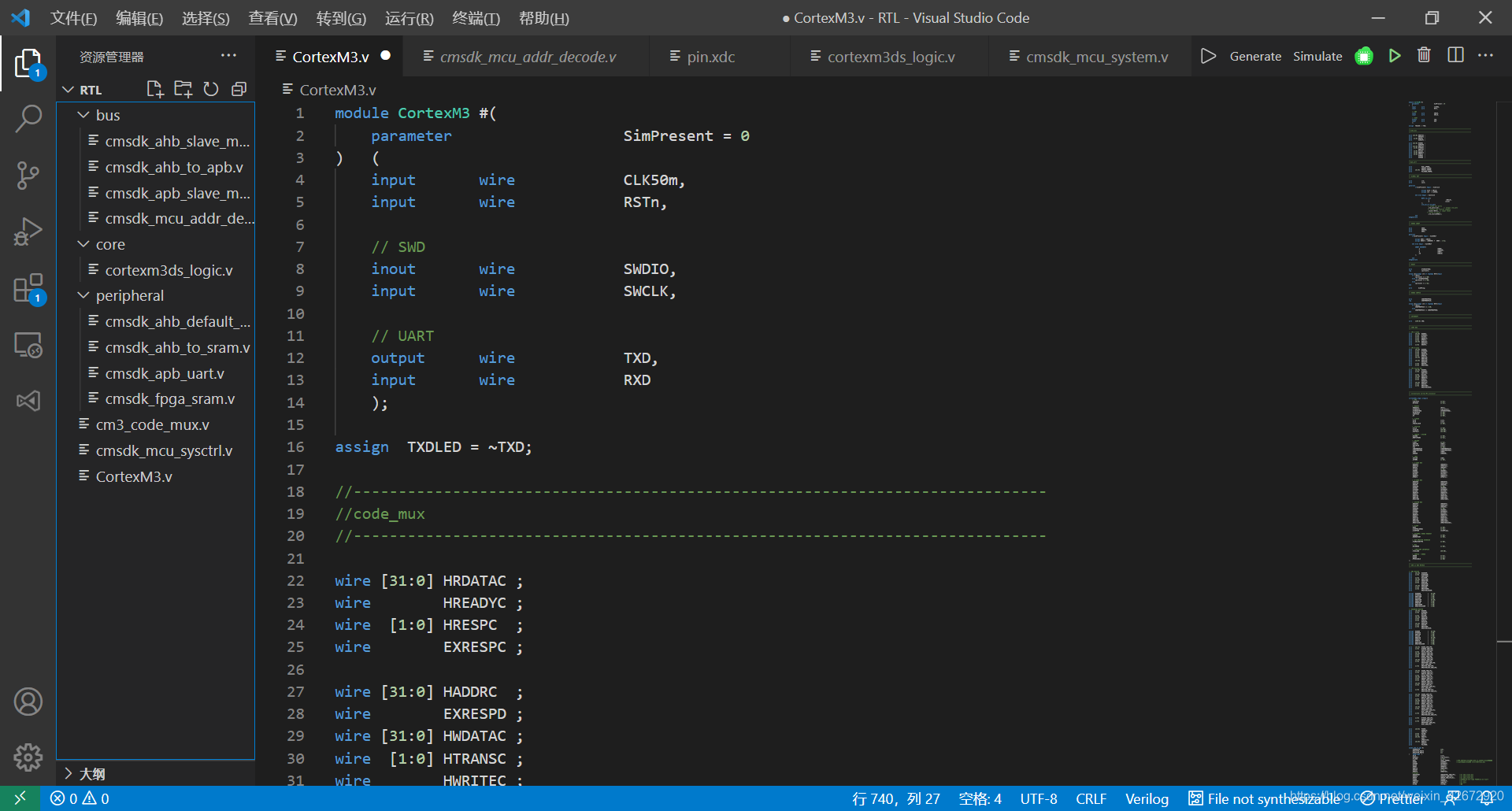The width and height of the screenshot is (1512, 811).
Task: Refresh the RTL explorer tree
Action: 210,89
